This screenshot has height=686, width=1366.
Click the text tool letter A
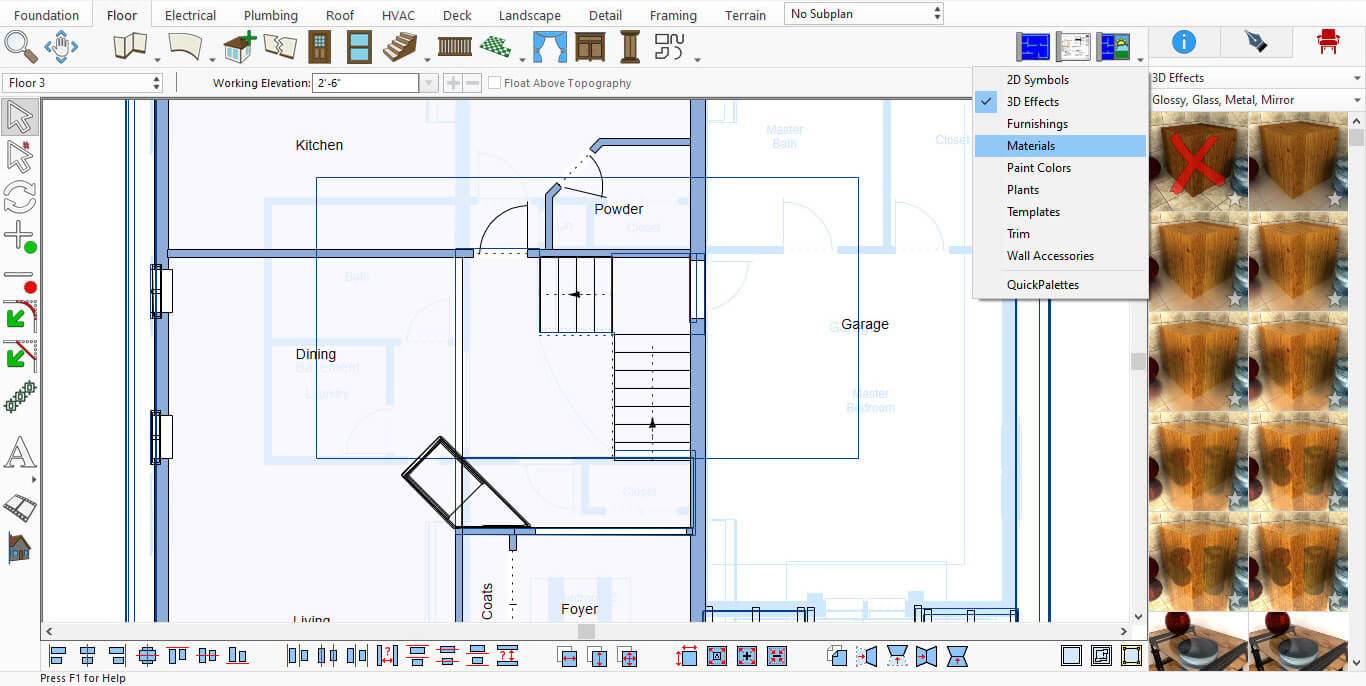(x=19, y=455)
